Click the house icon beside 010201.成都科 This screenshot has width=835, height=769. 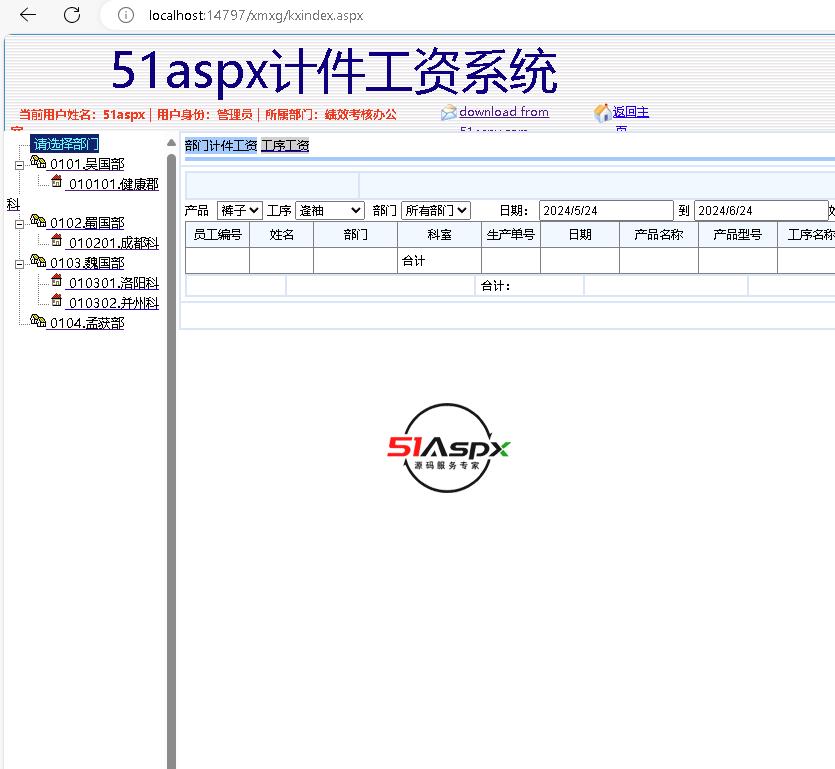57,241
